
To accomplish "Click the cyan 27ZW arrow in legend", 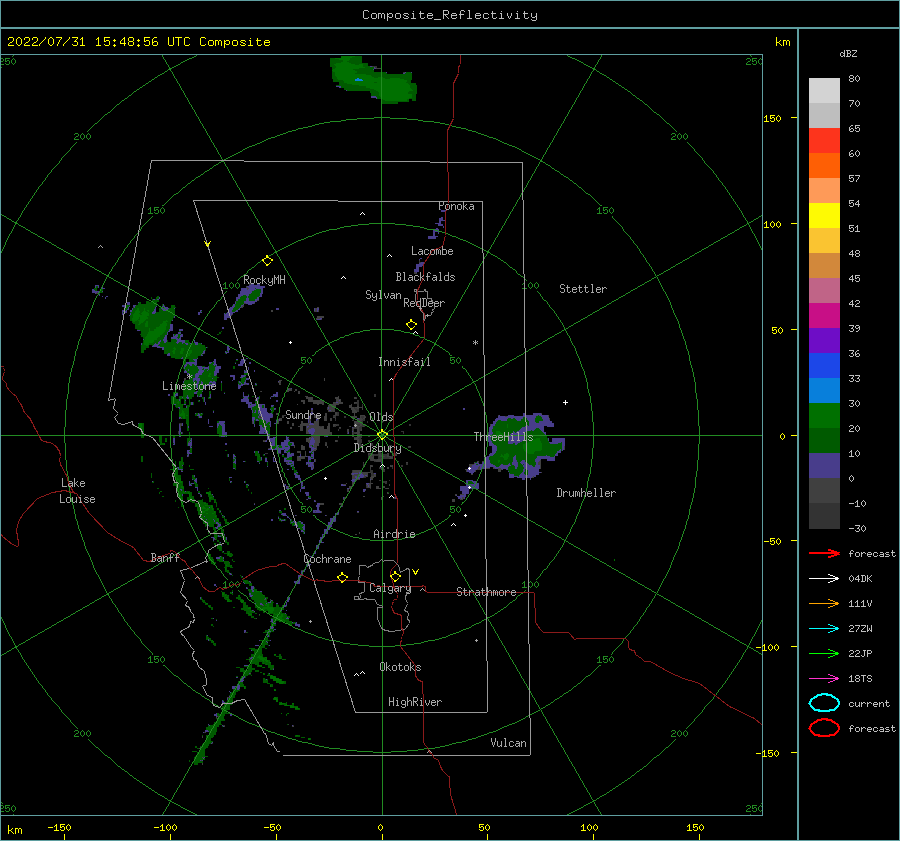I will pyautogui.click(x=824, y=629).
